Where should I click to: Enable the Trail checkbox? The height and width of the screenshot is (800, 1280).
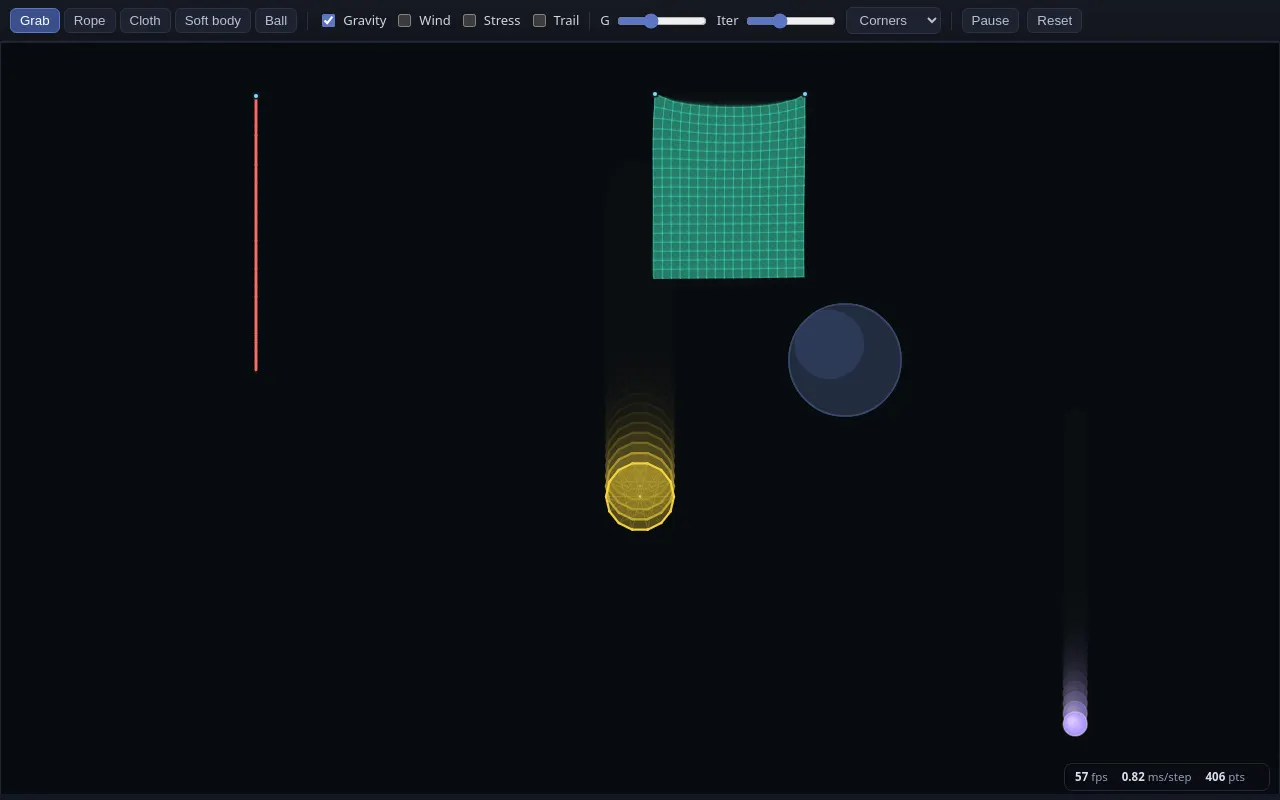(x=539, y=20)
